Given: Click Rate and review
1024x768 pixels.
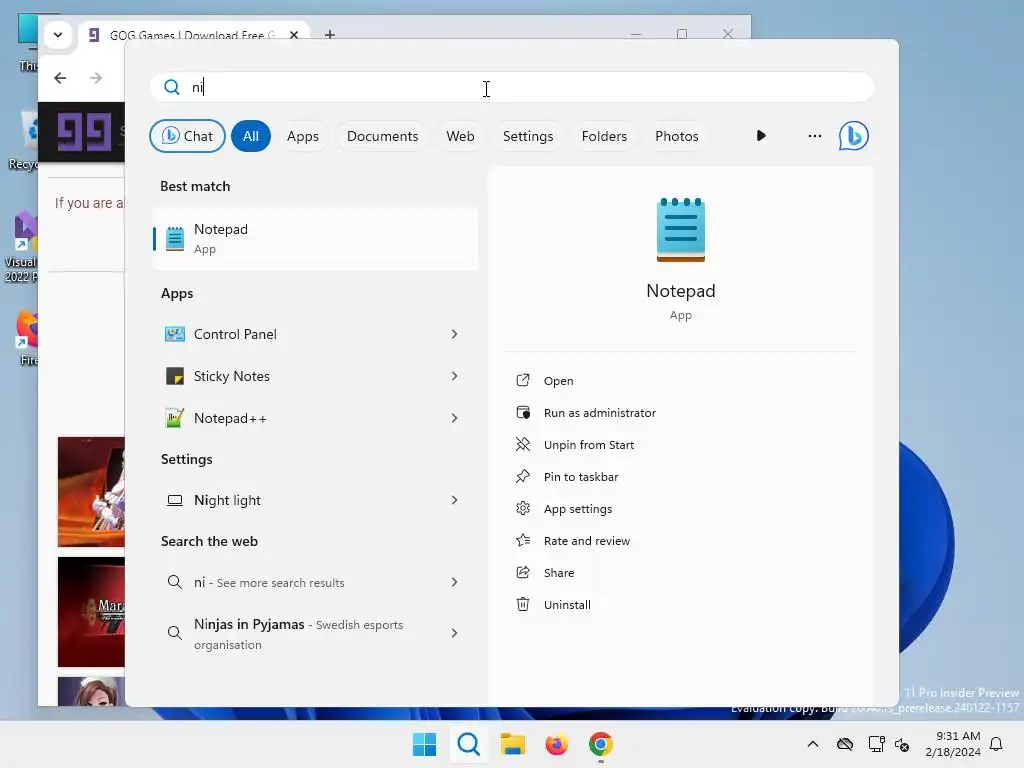Looking at the screenshot, I should (x=586, y=541).
